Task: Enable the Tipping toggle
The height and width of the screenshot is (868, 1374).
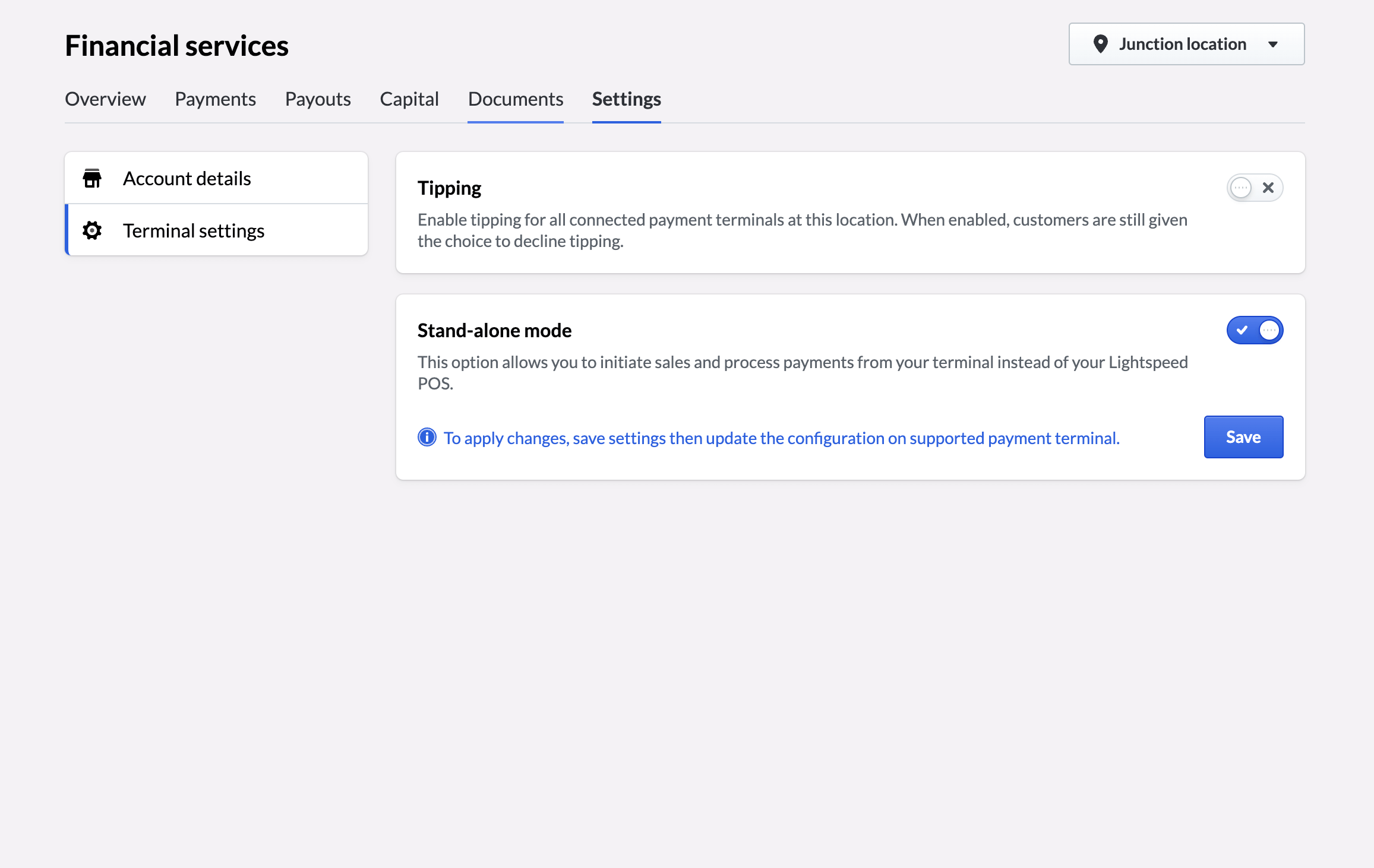Action: click(1255, 188)
